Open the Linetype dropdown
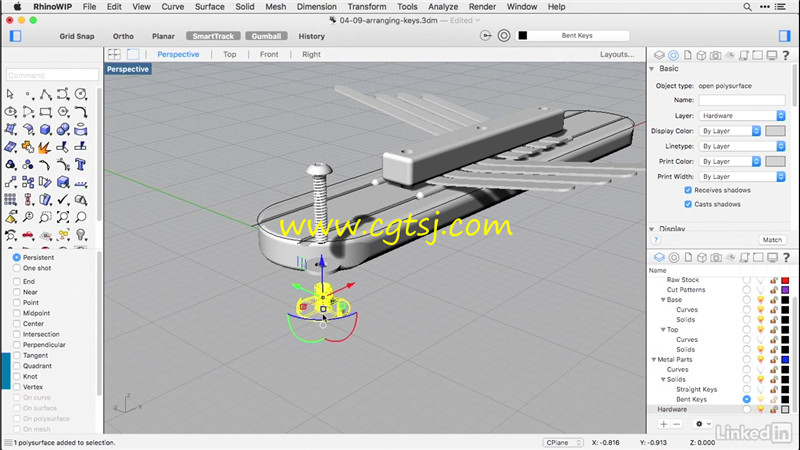The height and width of the screenshot is (450, 800). point(742,146)
